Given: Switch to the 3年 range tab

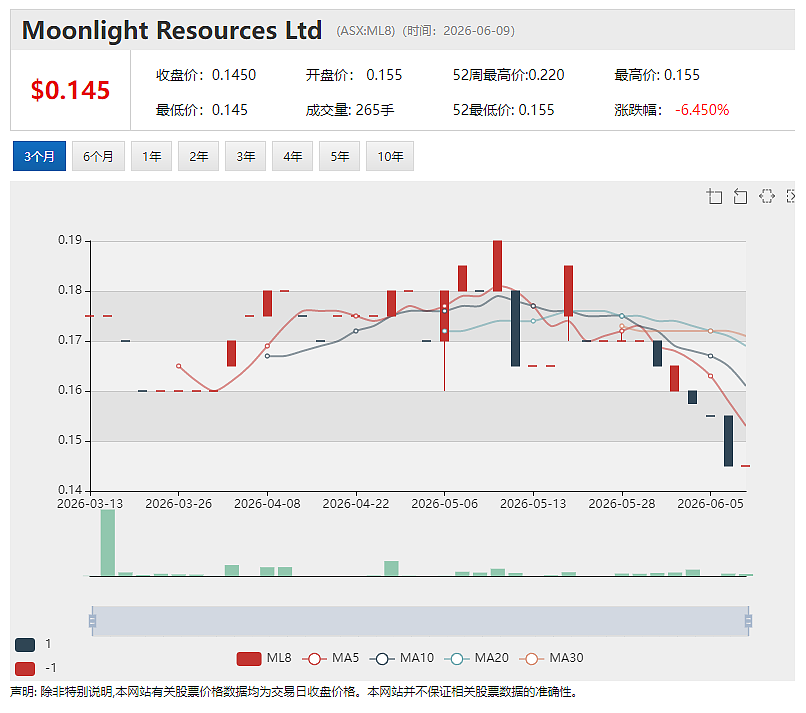Looking at the screenshot, I should pyautogui.click(x=245, y=156).
